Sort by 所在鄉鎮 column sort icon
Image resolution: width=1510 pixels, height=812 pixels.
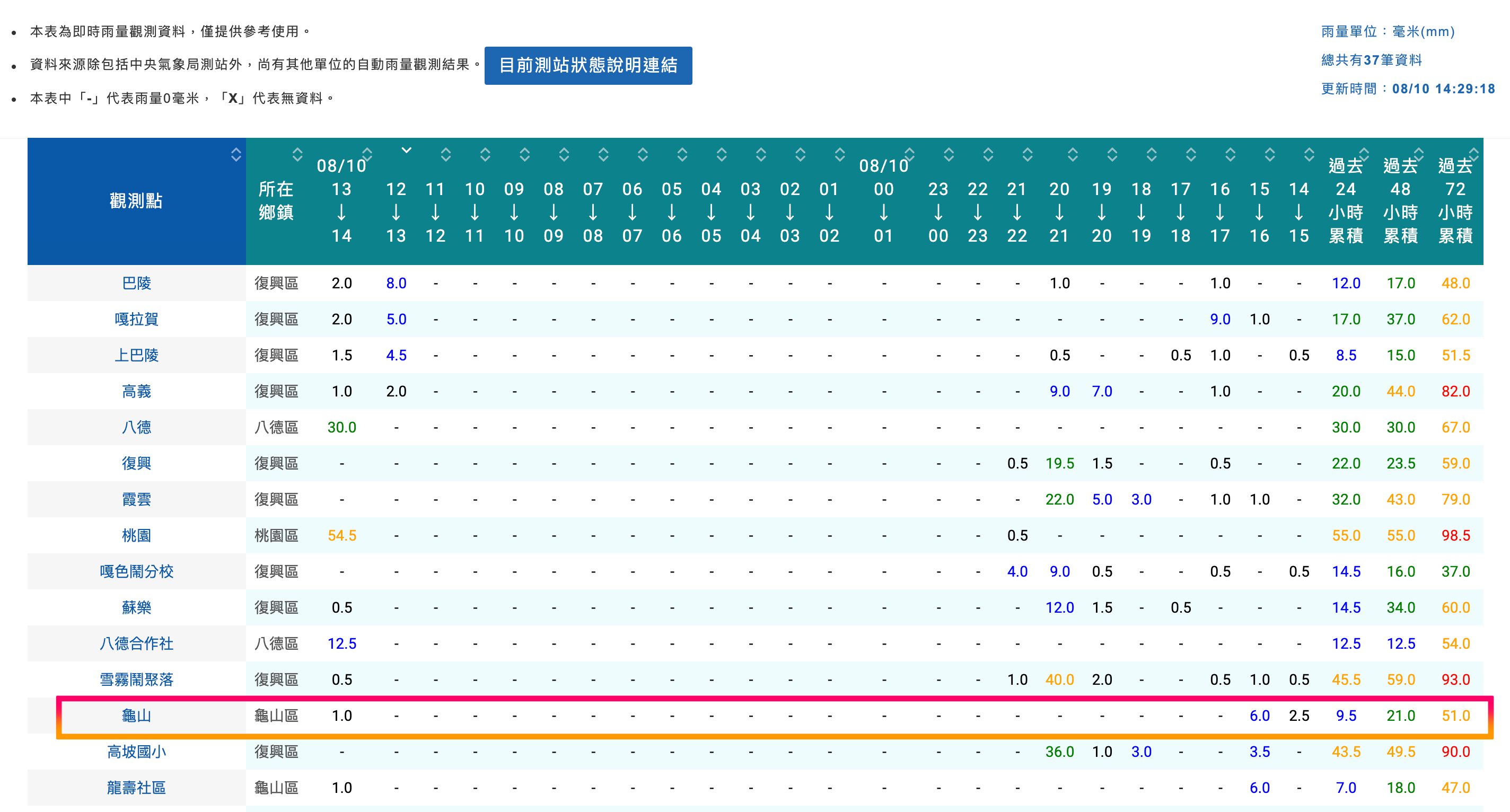point(297,155)
